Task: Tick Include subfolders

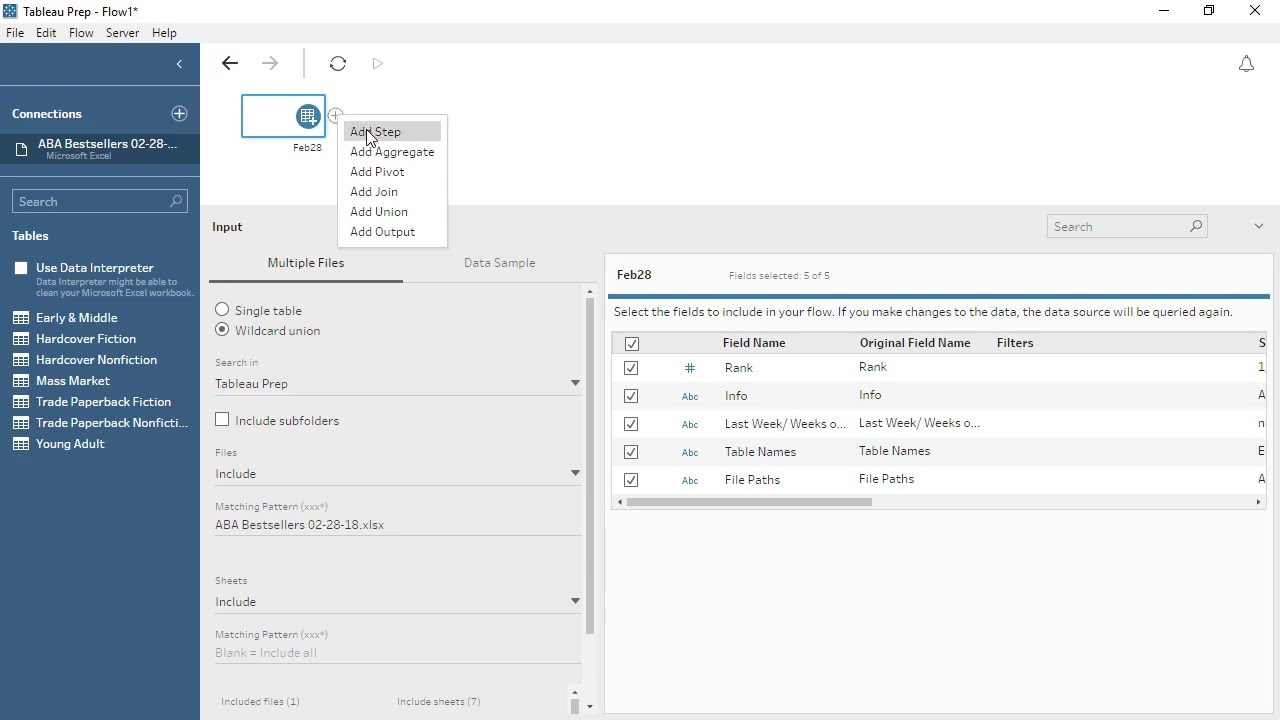Action: 222,420
